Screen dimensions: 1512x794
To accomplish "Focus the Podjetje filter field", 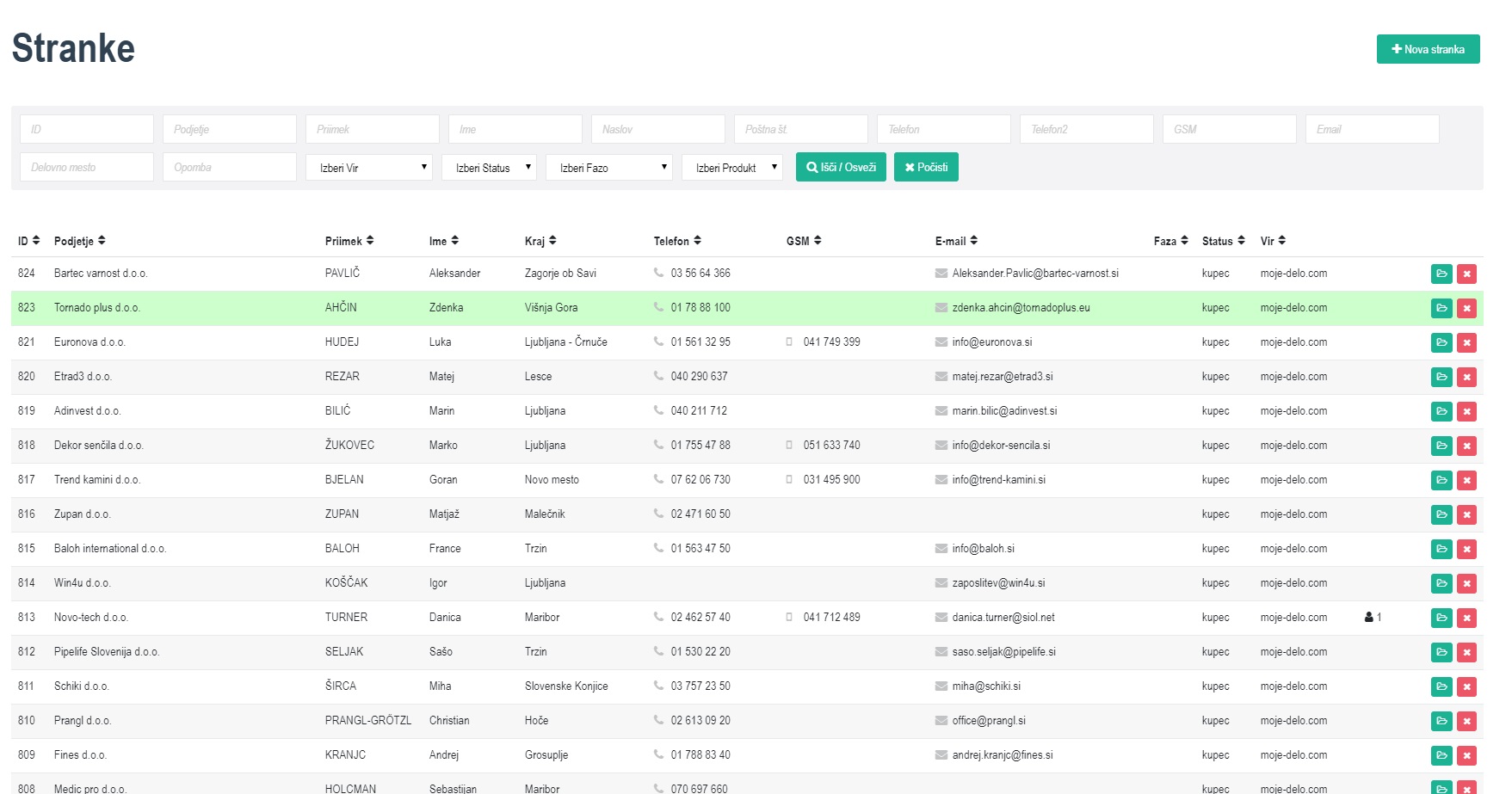I will click(230, 129).
